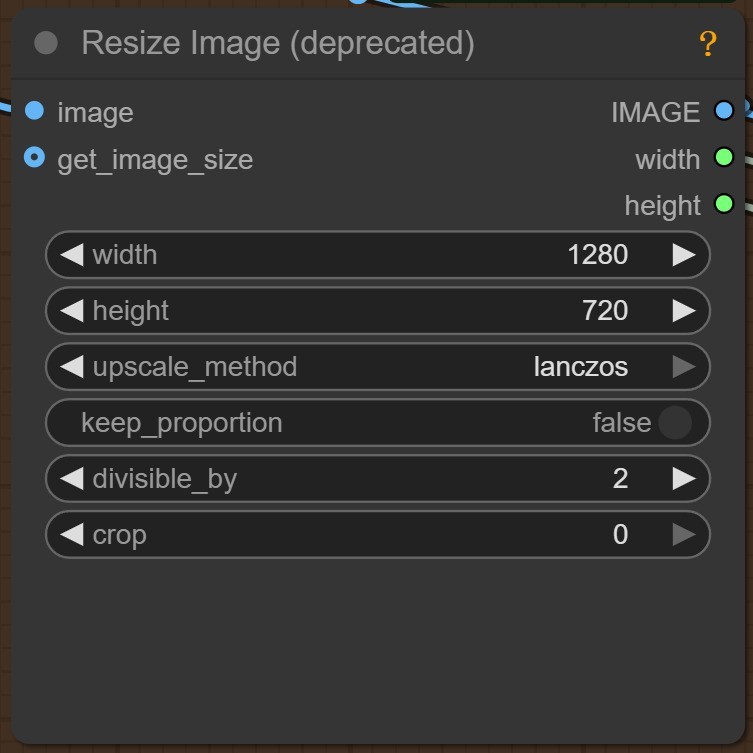Select next crop option with right arrow
753x753 pixels.
[x=684, y=535]
